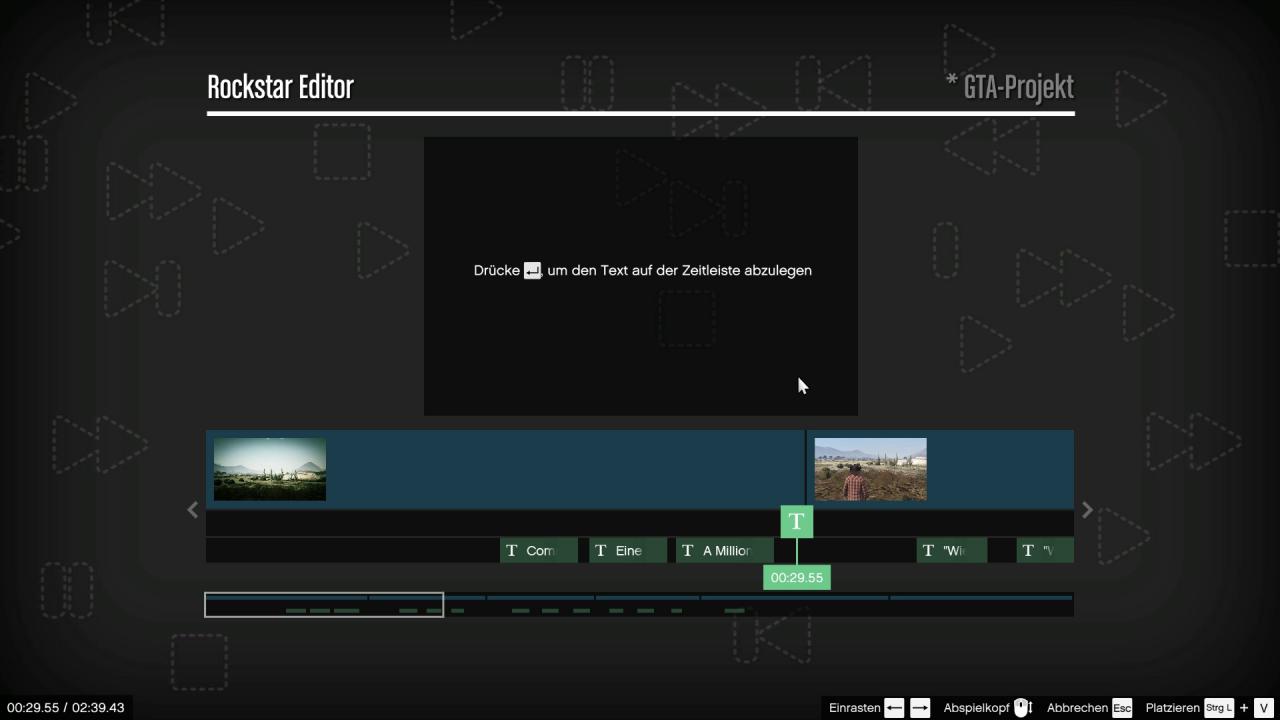Screen dimensions: 1280x720
Task: Select the "A Million" text clip
Action: [x=725, y=550]
